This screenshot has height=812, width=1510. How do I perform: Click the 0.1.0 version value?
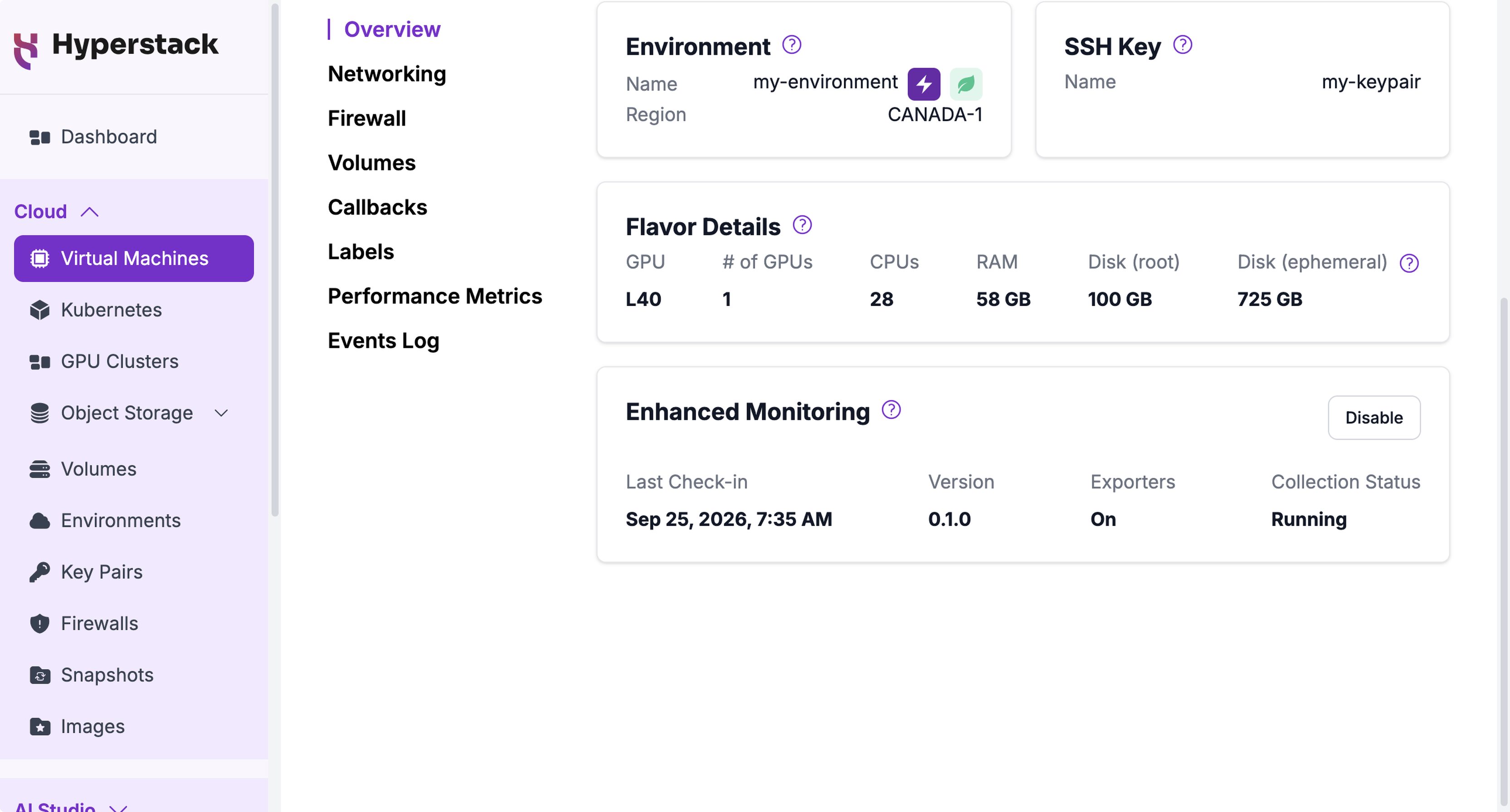coord(949,520)
